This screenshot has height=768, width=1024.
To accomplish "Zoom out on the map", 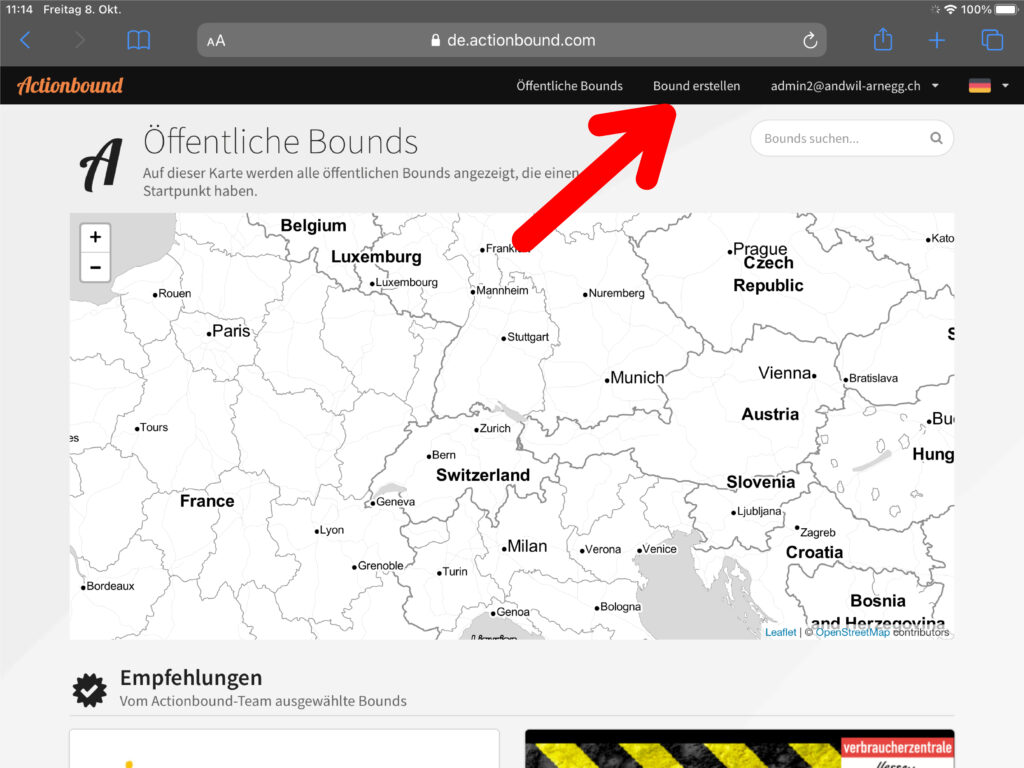I will (95, 267).
